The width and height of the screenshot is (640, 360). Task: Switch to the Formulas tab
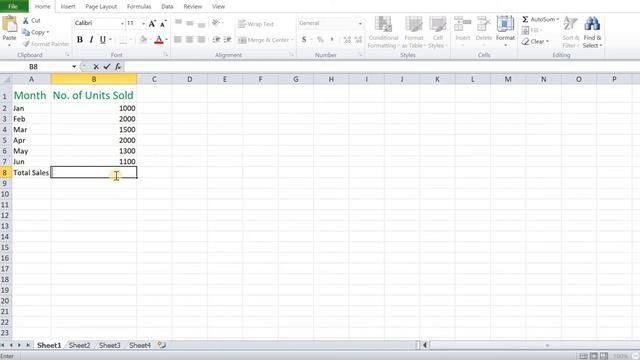point(139,7)
